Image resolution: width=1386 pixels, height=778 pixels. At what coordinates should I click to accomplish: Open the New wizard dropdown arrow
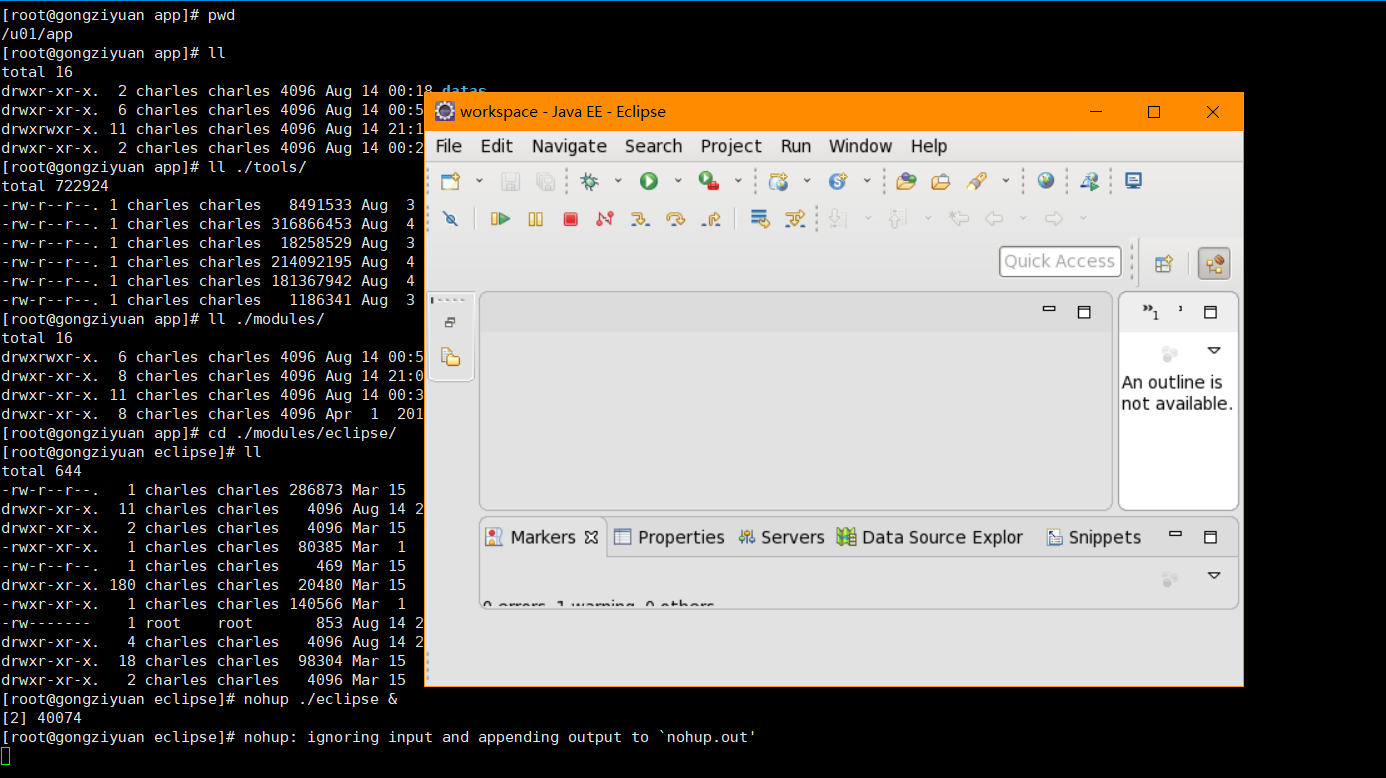pos(479,181)
